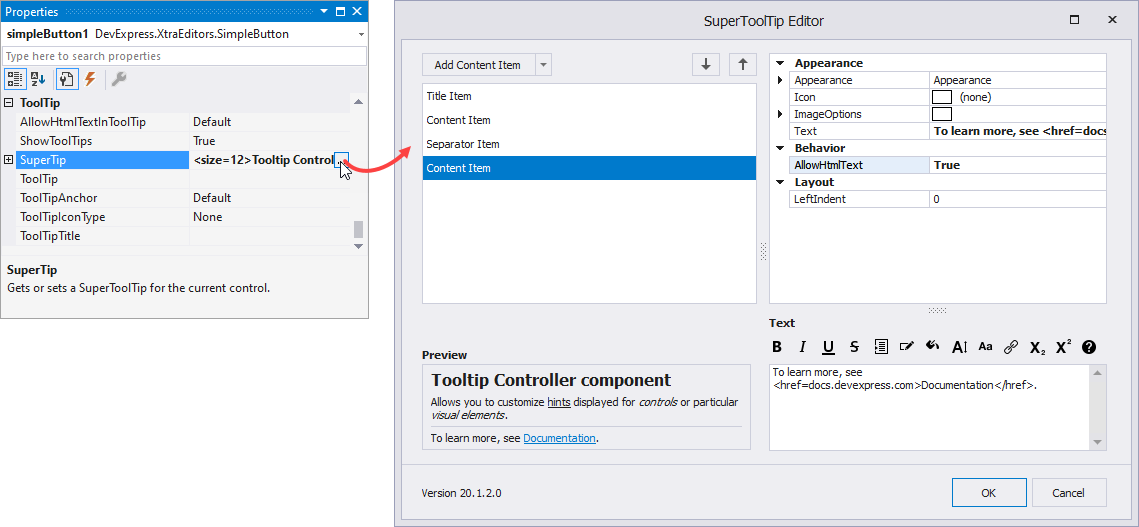
Task: Open Properties window position menu arrow
Action: (x=323, y=12)
